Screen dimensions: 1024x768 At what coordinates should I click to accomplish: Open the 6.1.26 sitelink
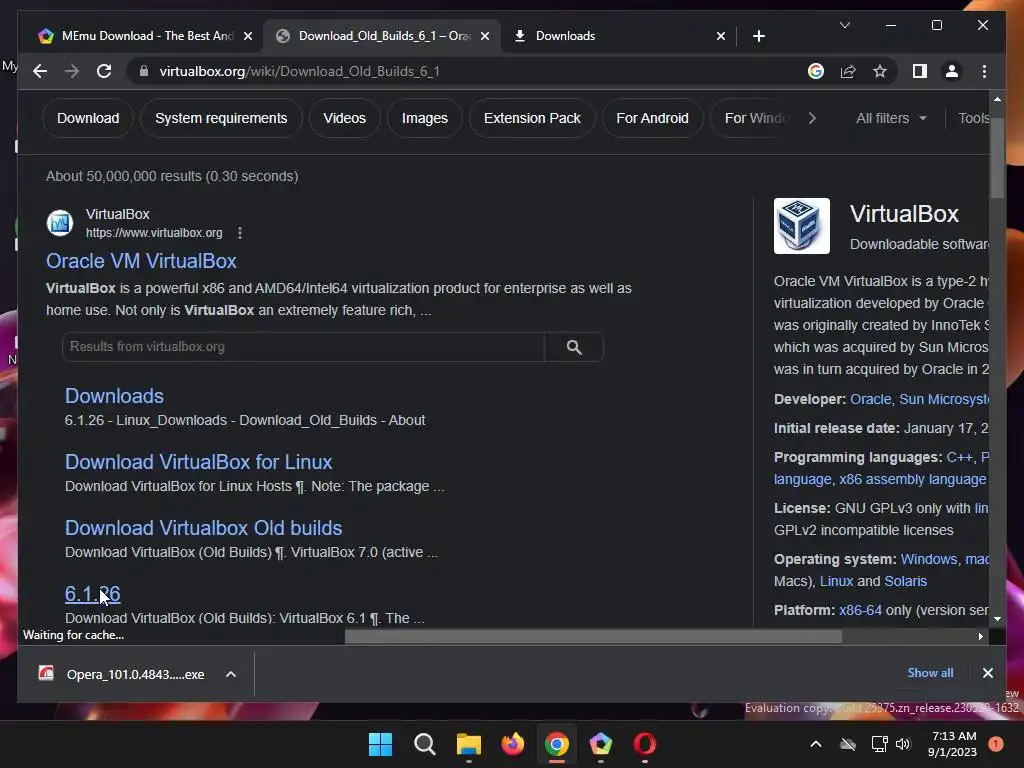click(93, 594)
